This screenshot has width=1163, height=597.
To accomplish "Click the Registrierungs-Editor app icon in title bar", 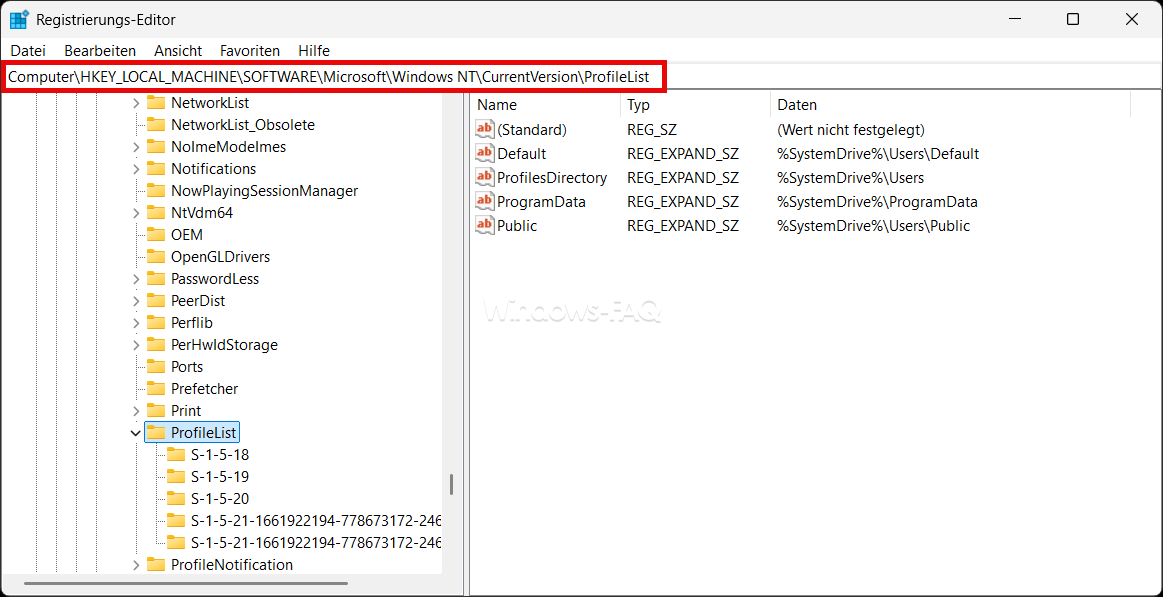I will tap(19, 19).
